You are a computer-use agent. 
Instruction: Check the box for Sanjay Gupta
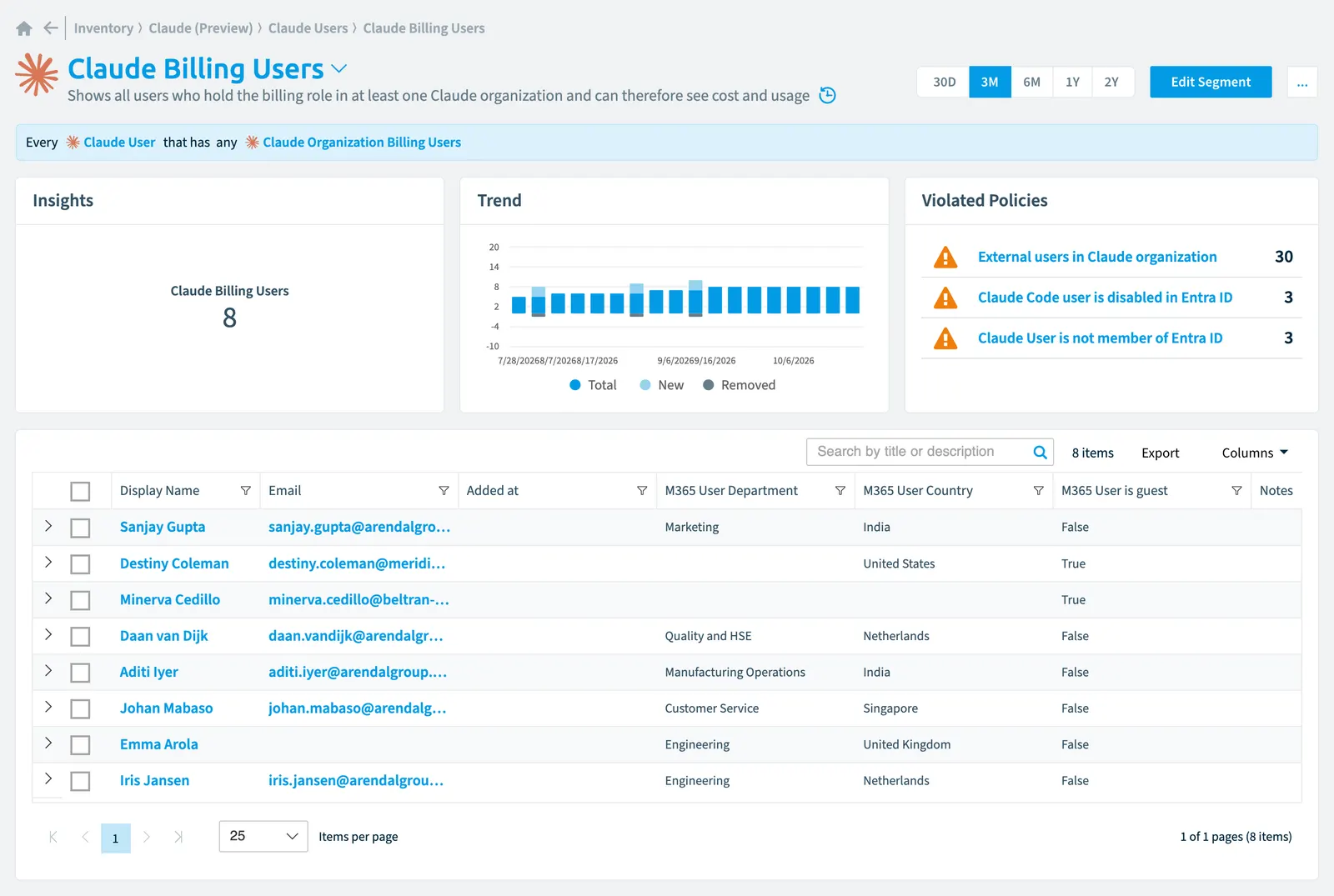(x=80, y=528)
